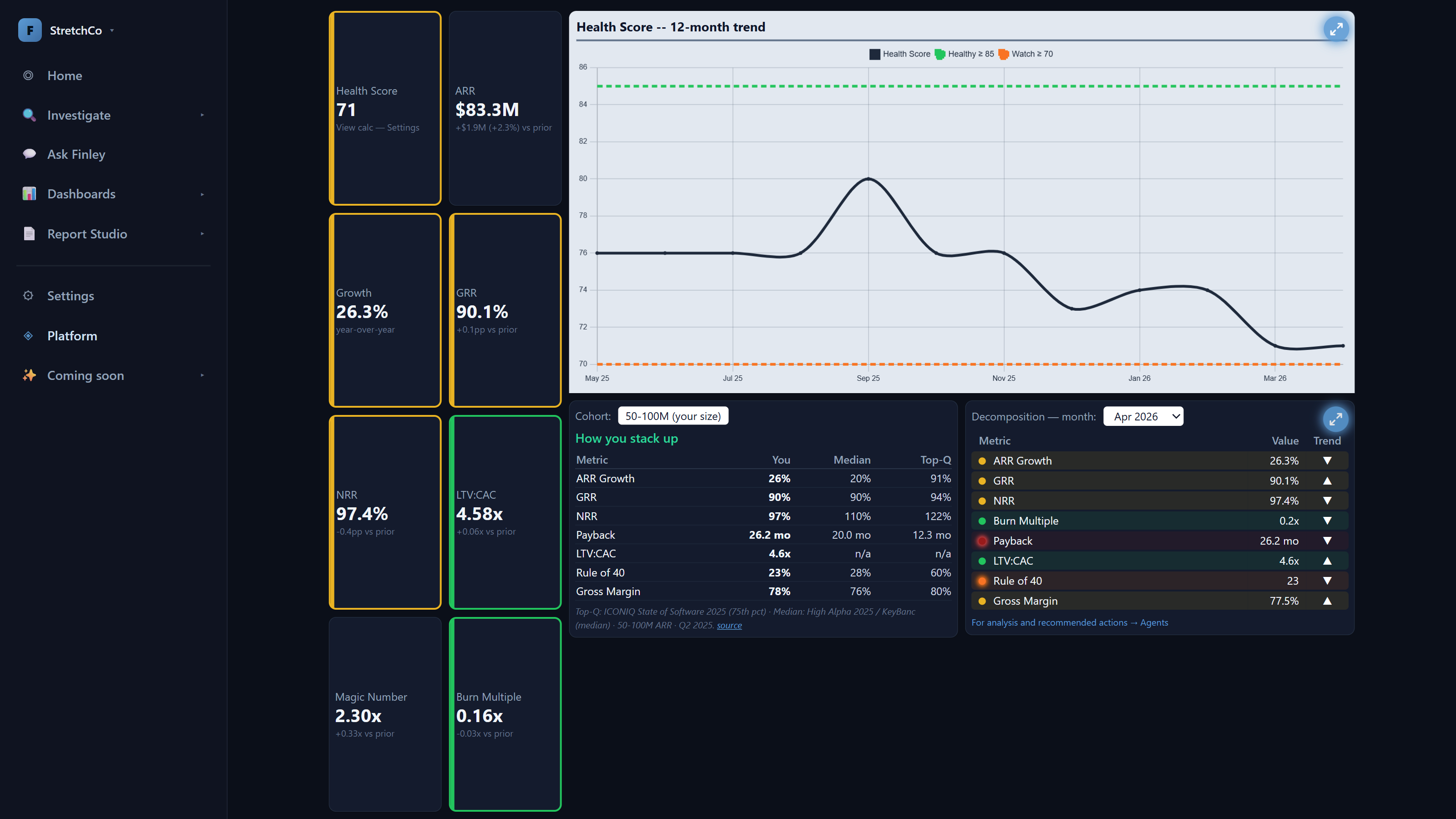Click the ARR Growth down trend arrow
The width and height of the screenshot is (1456, 819).
1327,460
